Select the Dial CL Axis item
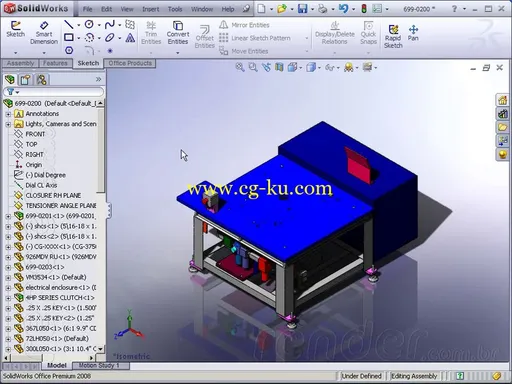 point(41,185)
